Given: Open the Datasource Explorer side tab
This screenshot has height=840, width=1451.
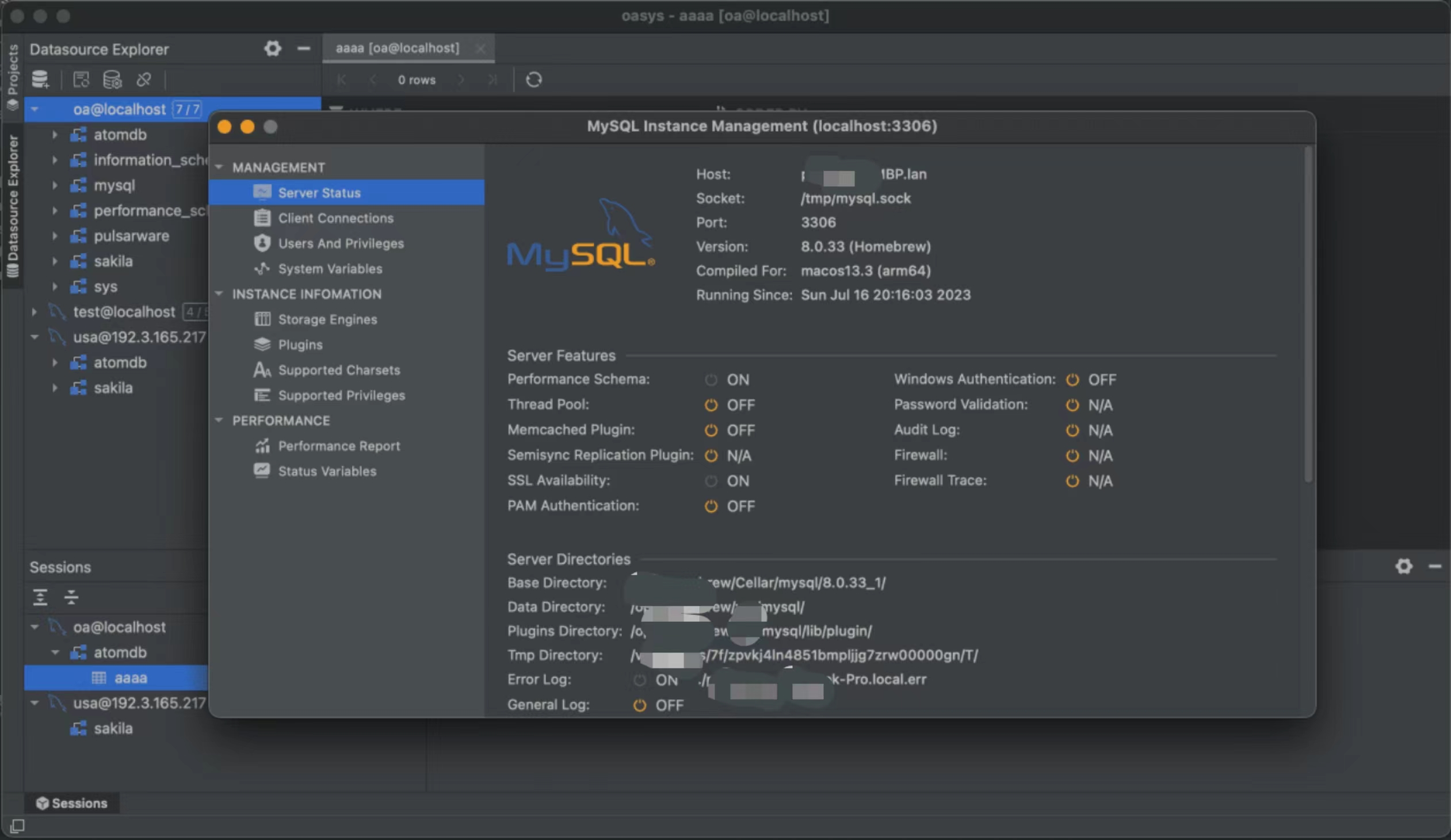Looking at the screenshot, I should 12,206.
